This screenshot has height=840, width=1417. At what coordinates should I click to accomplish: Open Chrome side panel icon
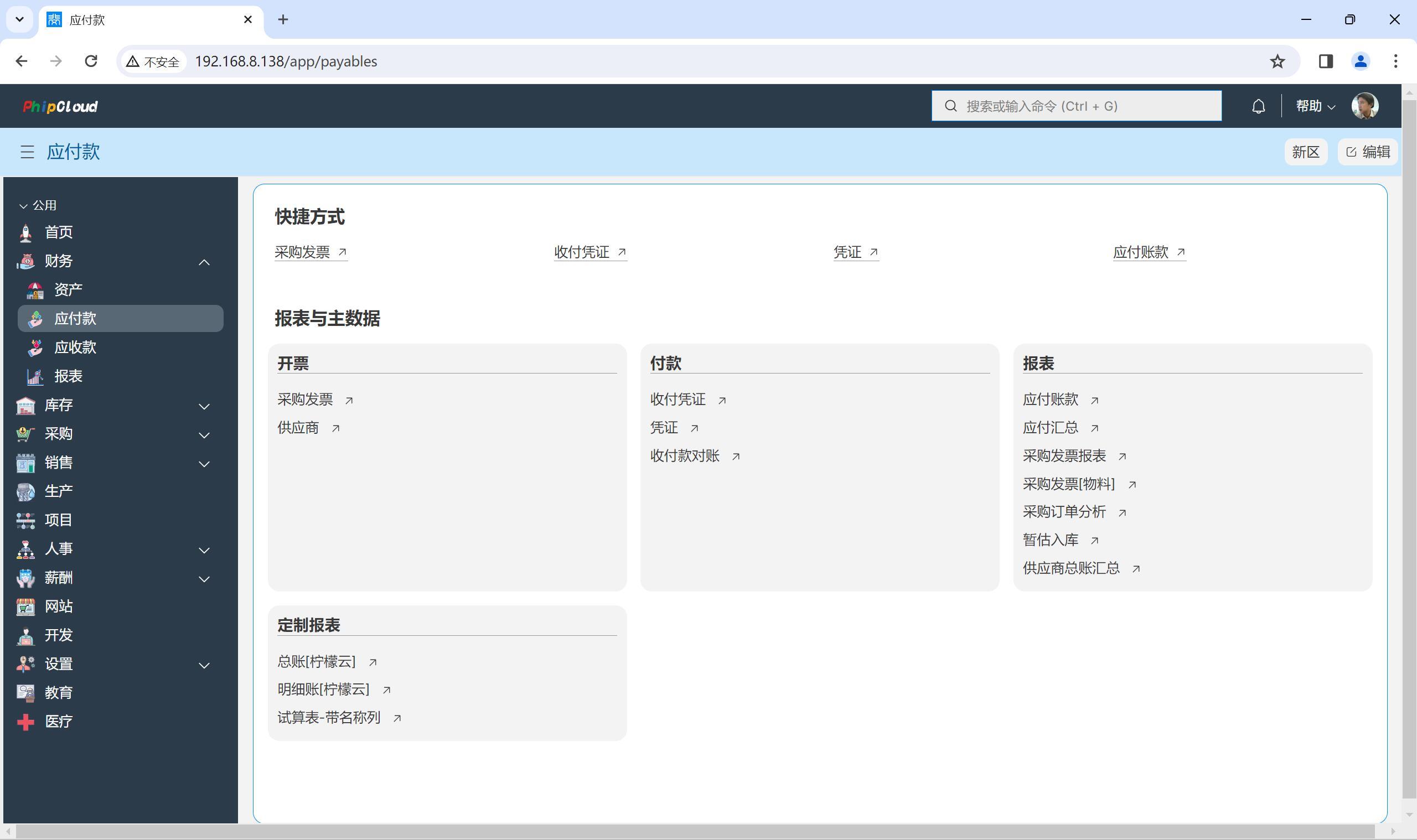tap(1326, 61)
